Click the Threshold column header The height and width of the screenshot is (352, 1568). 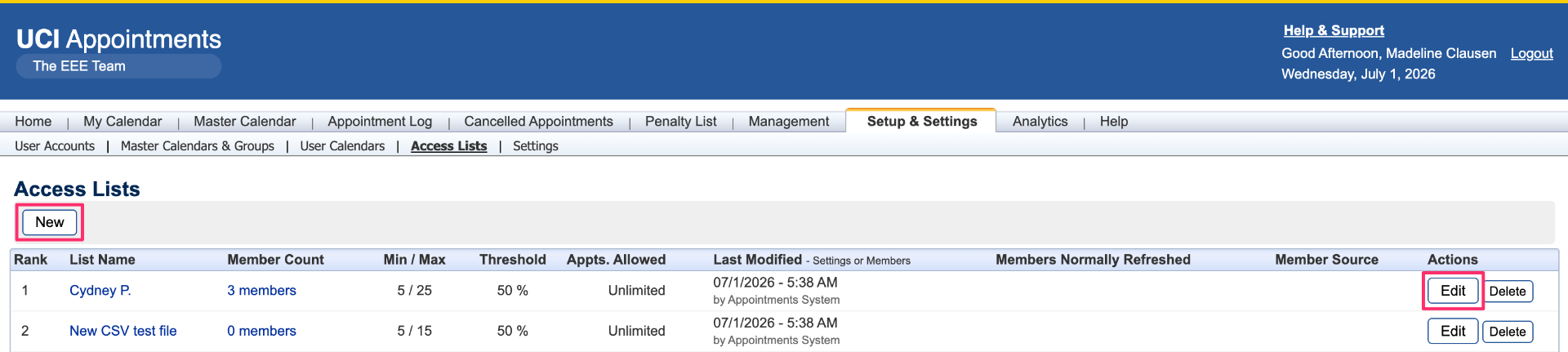pos(513,260)
